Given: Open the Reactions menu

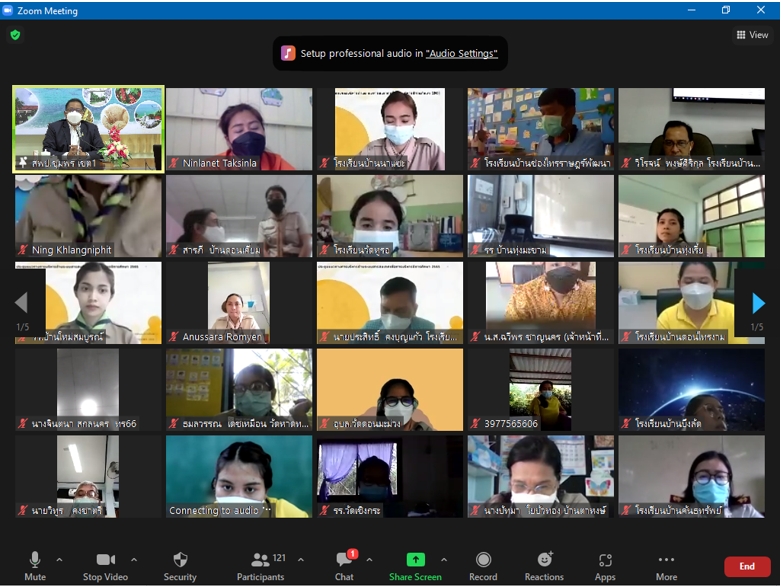Looking at the screenshot, I should pyautogui.click(x=544, y=565).
